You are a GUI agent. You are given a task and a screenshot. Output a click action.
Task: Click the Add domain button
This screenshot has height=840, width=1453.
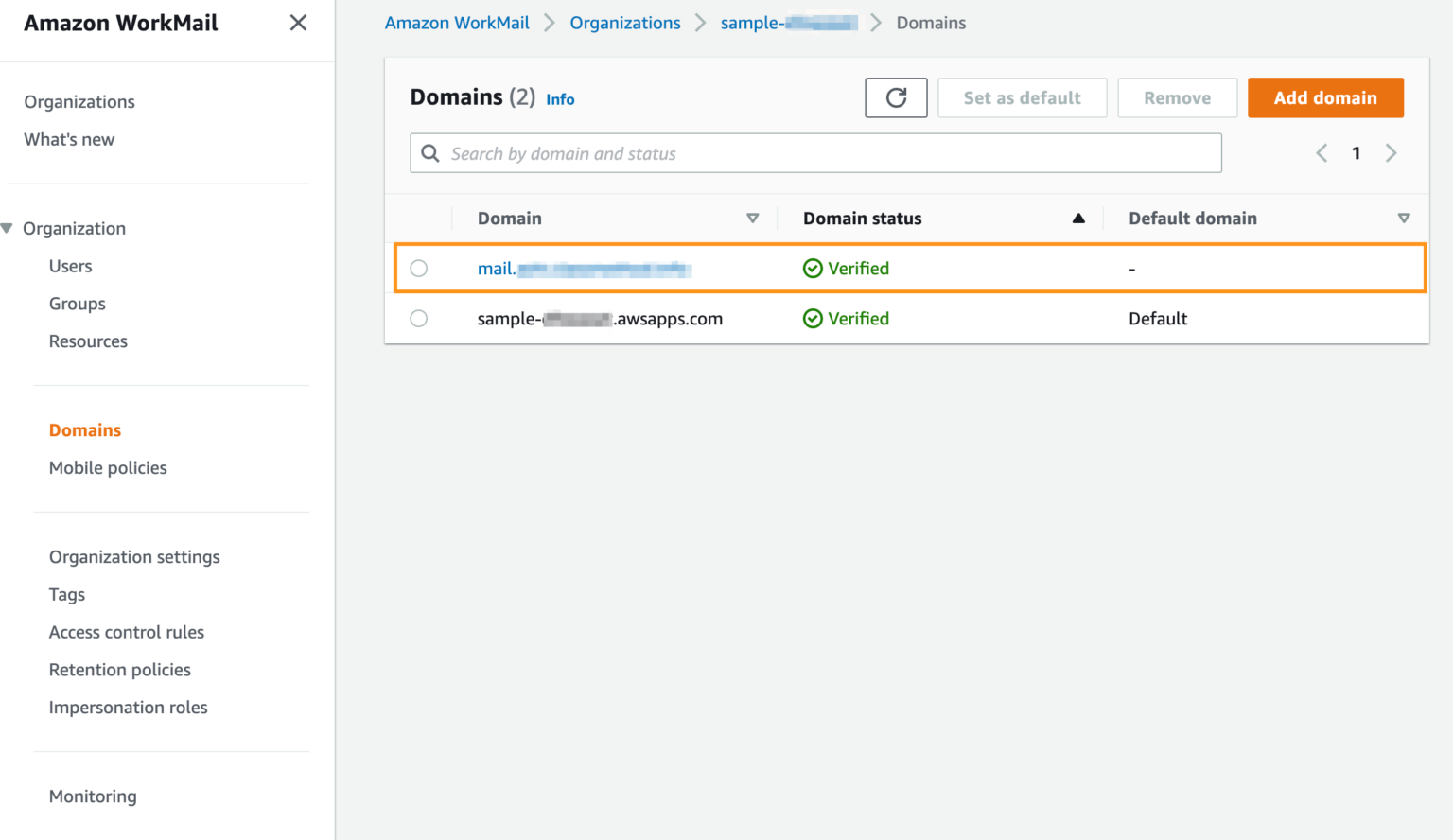click(1325, 97)
